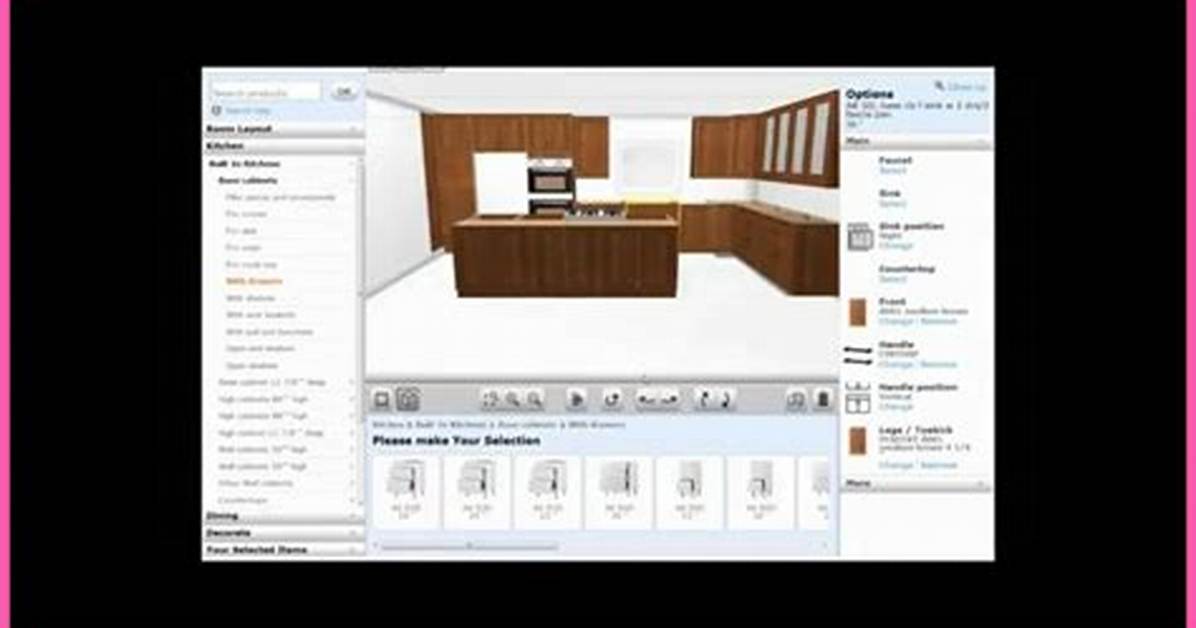Viewport: 1196px width, 628px height.
Task: Expand the More options header
Action: click(x=917, y=484)
